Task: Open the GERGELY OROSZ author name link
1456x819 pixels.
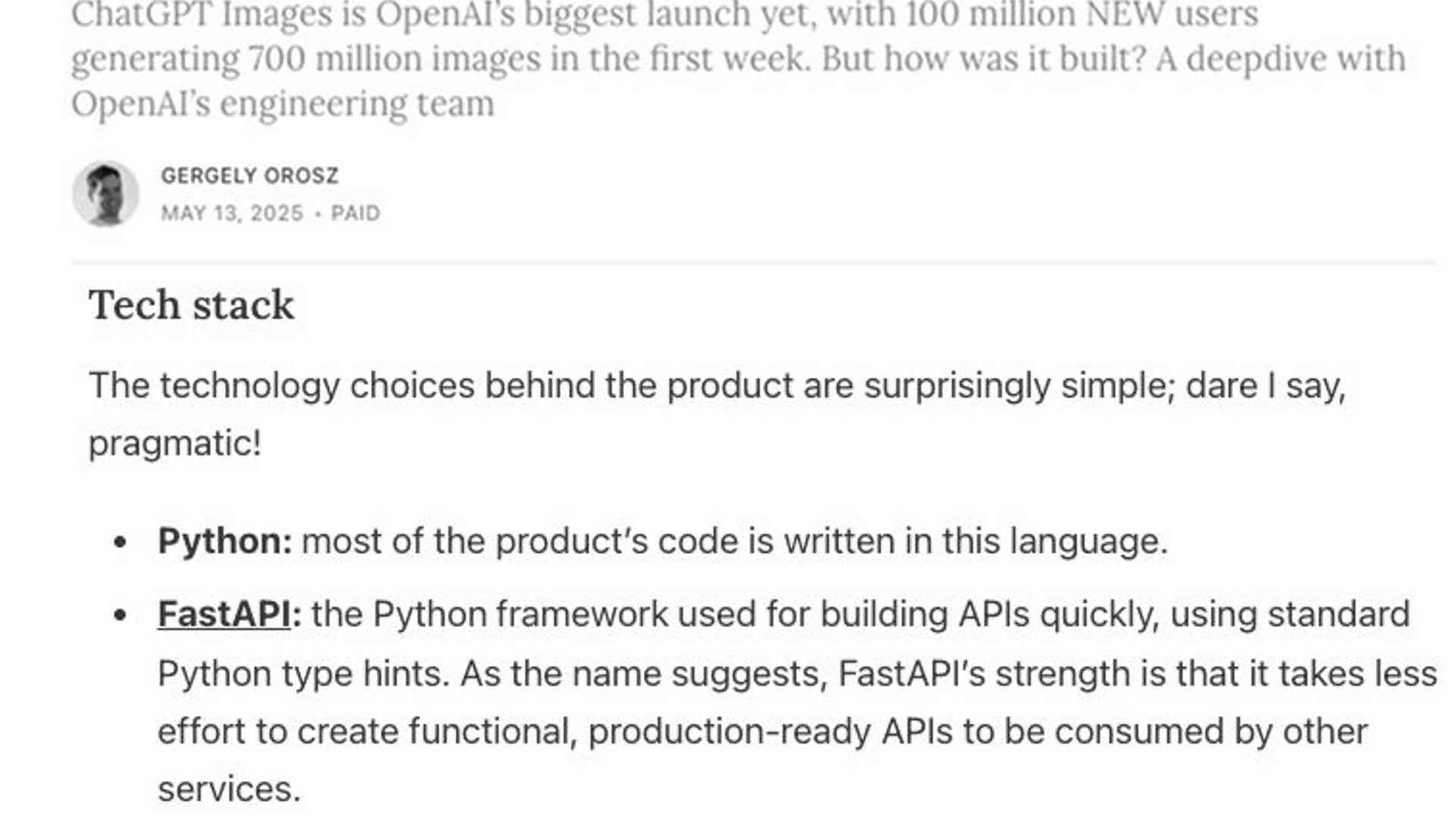Action: click(x=249, y=176)
